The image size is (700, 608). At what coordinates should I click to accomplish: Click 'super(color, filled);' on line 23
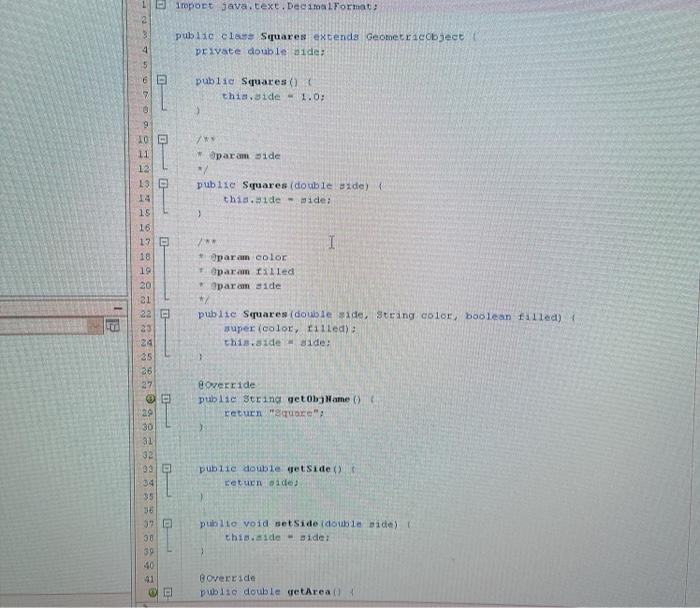[290, 329]
